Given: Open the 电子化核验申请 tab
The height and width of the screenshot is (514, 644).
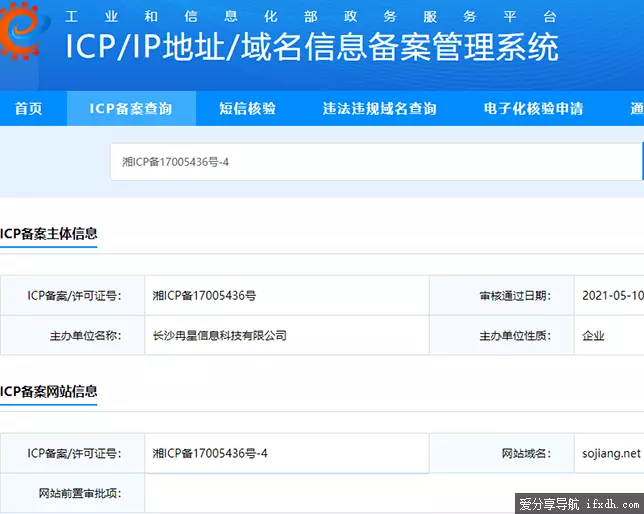Looking at the screenshot, I should 533,109.
